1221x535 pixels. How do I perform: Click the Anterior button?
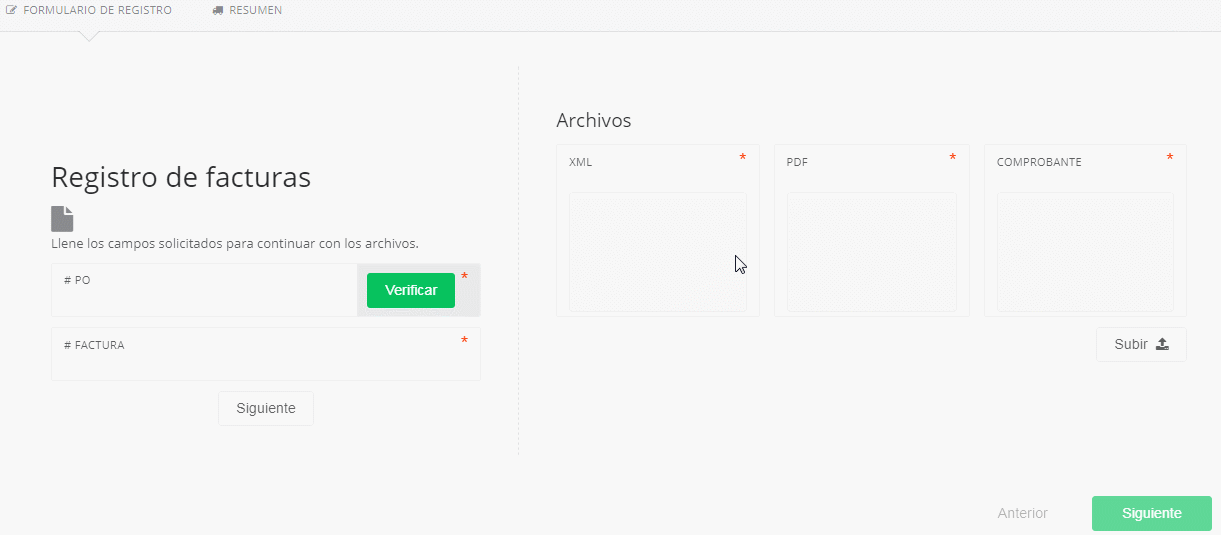coord(1022,513)
